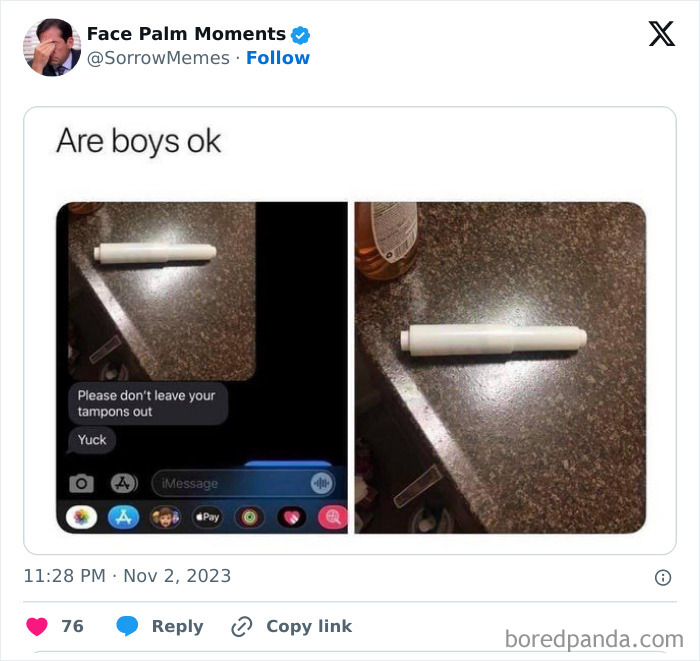
Task: Like the tweet with heart icon
Action: 37,626
